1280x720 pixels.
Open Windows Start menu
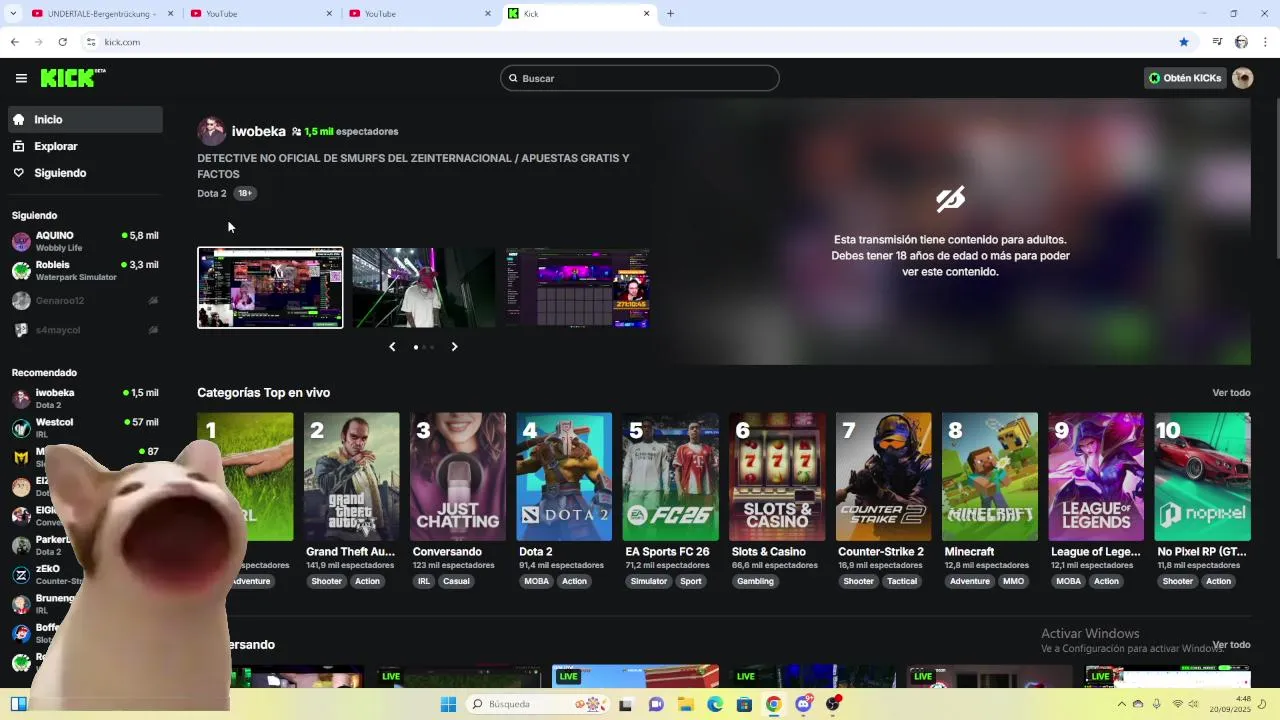point(448,704)
